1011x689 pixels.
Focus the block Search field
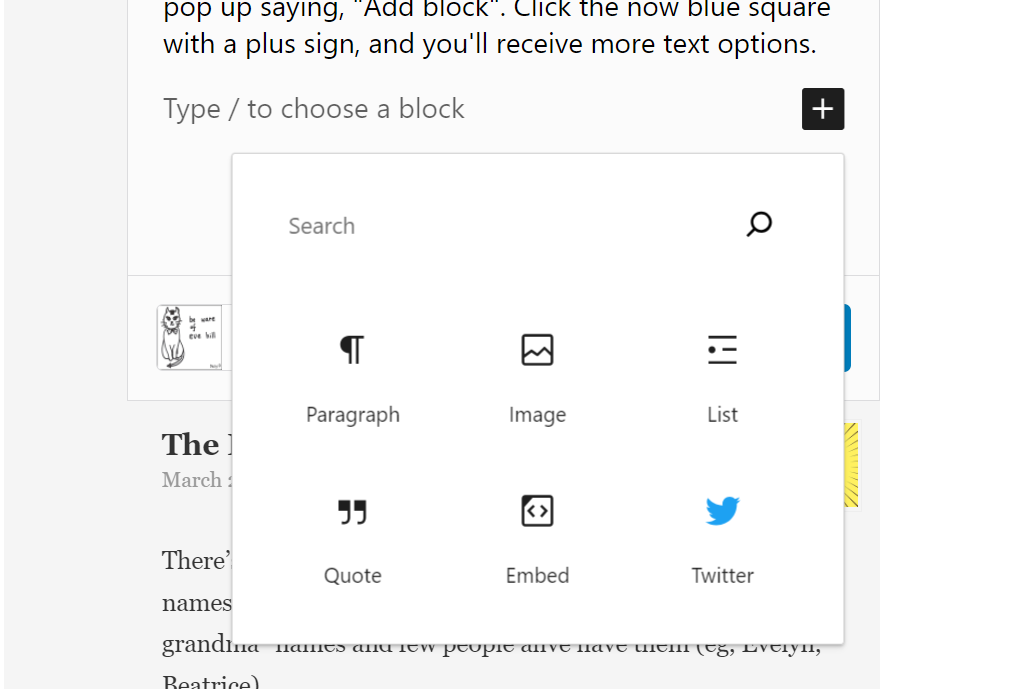[500, 226]
